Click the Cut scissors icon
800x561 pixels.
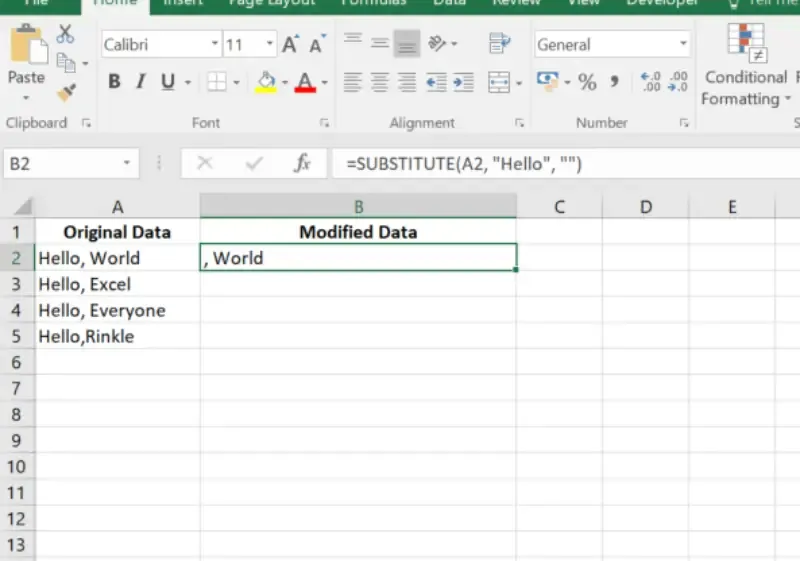(65, 34)
